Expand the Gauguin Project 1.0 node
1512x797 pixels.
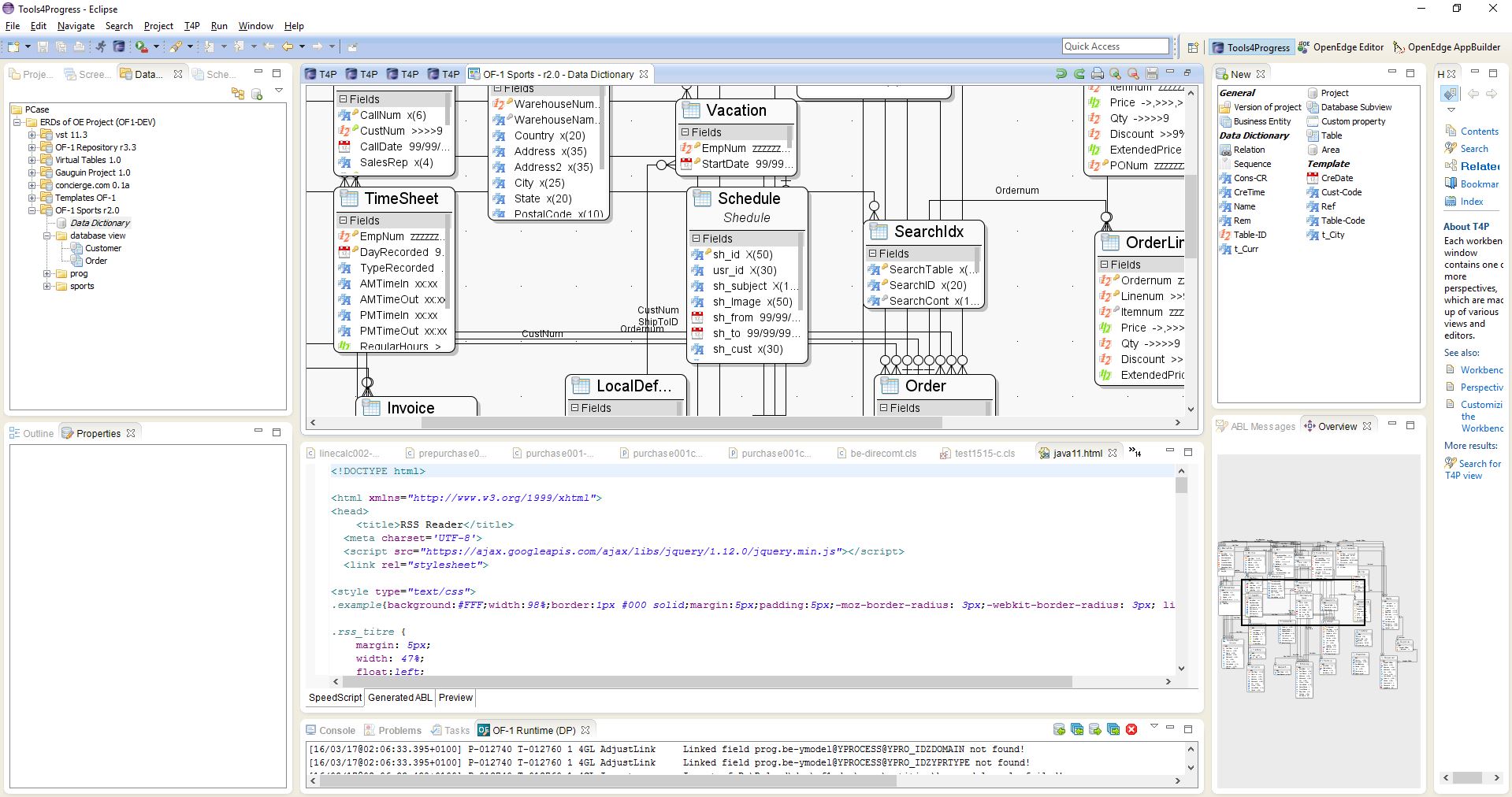tap(32, 172)
